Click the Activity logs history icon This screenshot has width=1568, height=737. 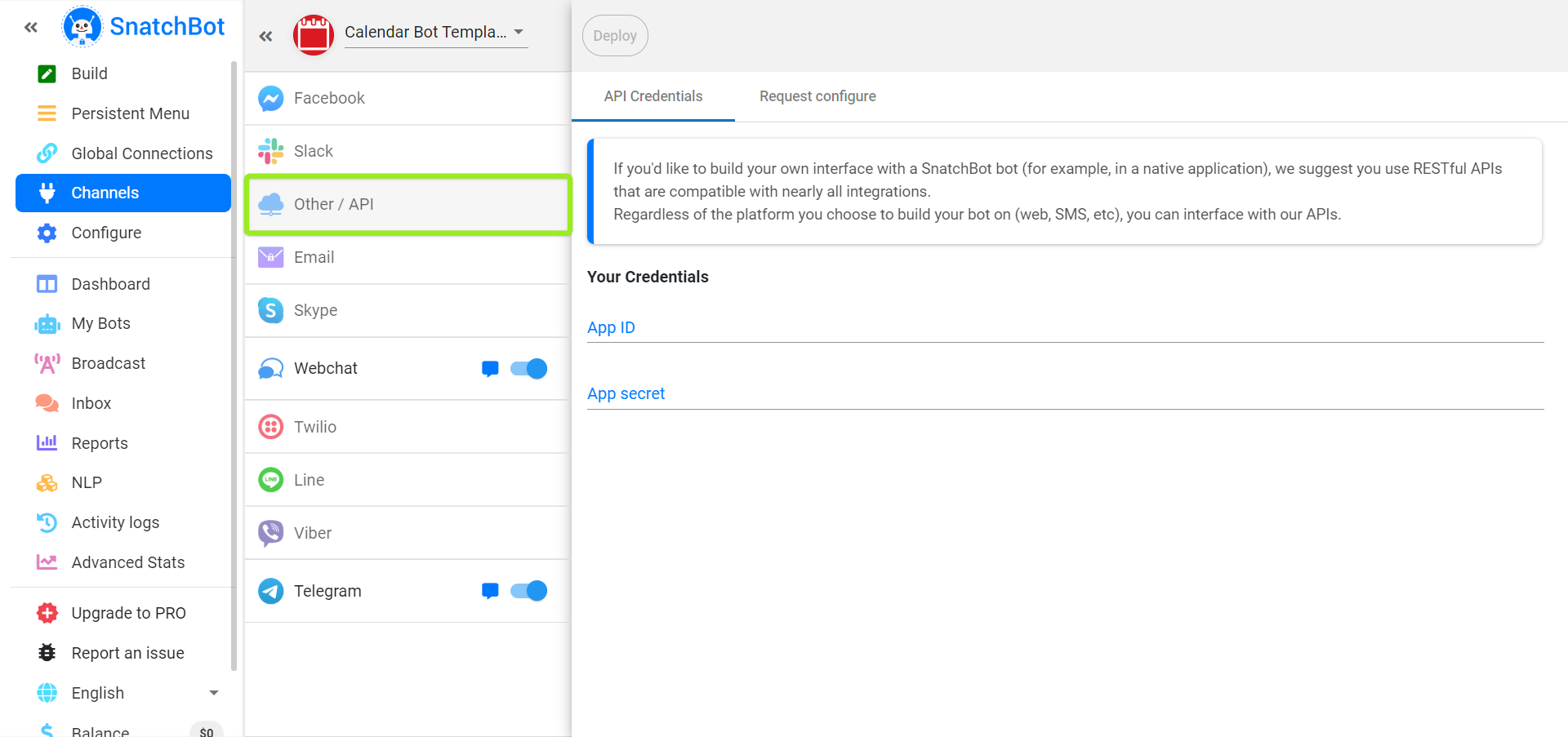point(47,522)
